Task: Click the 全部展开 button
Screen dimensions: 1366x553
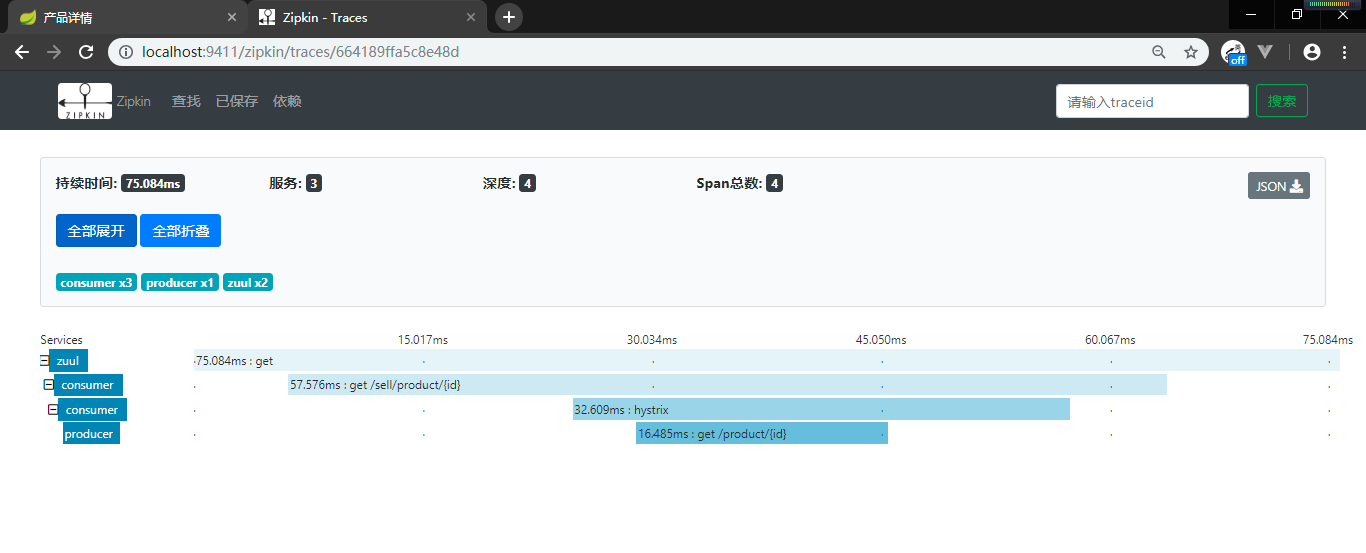Action: (96, 231)
